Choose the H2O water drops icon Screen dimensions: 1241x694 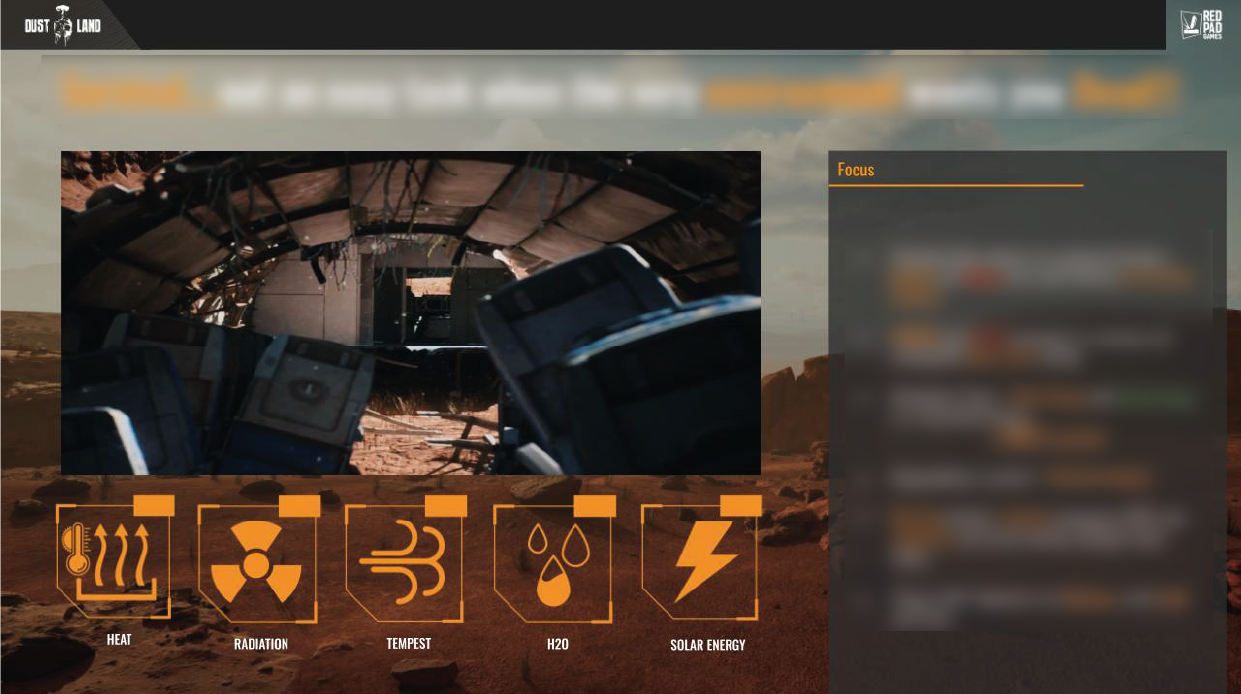tap(552, 563)
